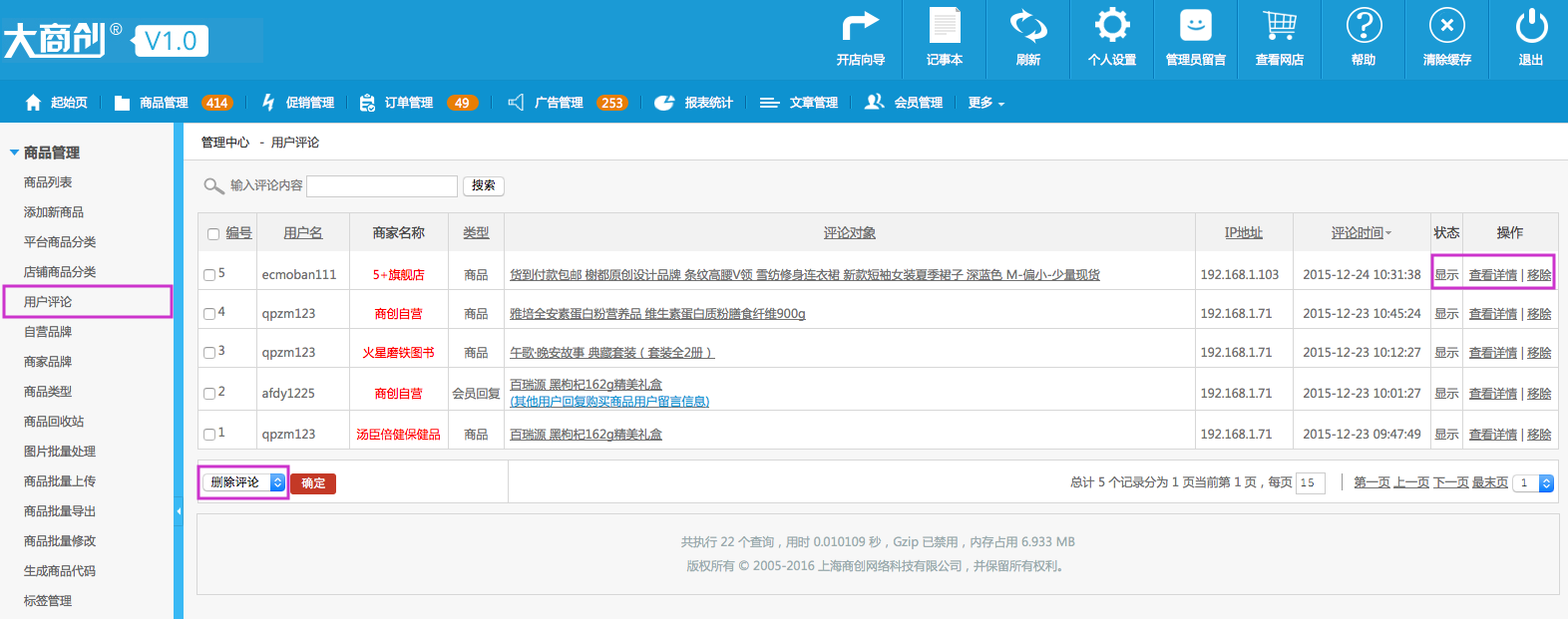This screenshot has height=619, width=1568.
Task: Click the 刷新 refresh icon
Action: click(x=1027, y=26)
